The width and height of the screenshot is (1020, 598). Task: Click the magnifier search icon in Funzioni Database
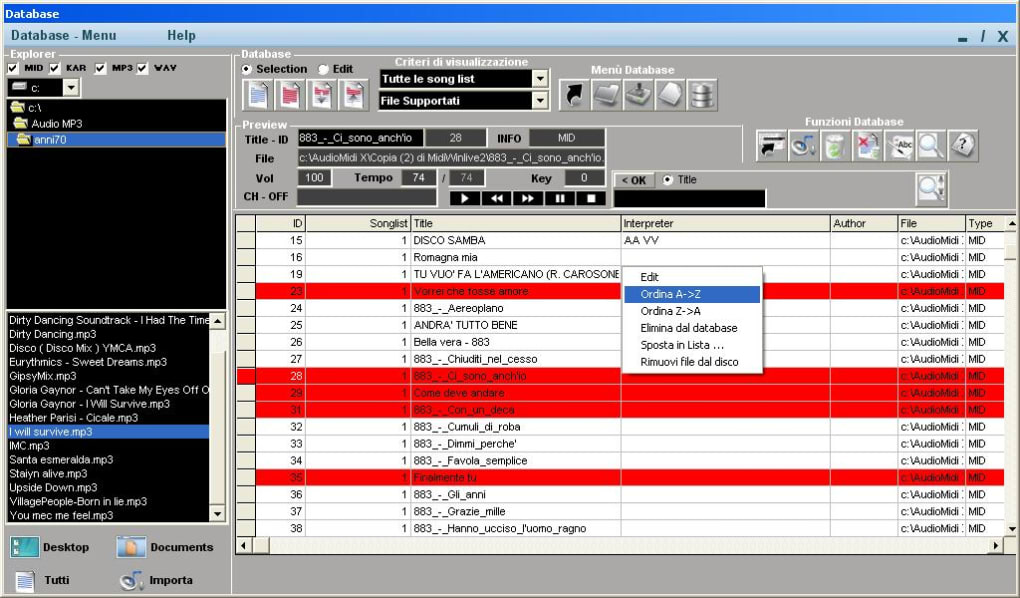pos(931,145)
